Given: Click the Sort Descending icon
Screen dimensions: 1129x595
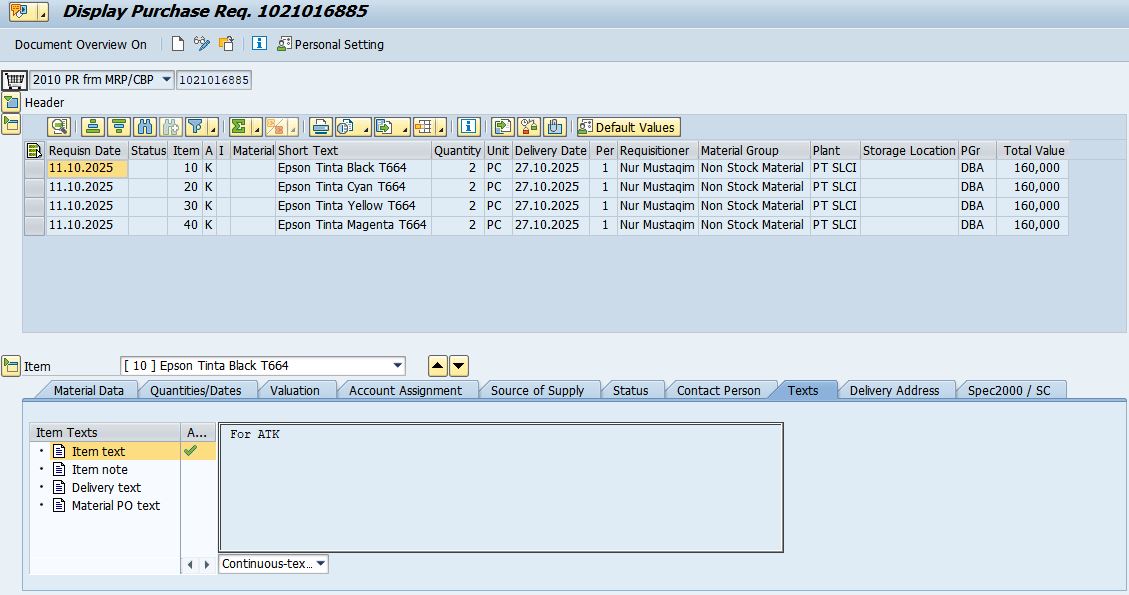Looking at the screenshot, I should pos(119,127).
